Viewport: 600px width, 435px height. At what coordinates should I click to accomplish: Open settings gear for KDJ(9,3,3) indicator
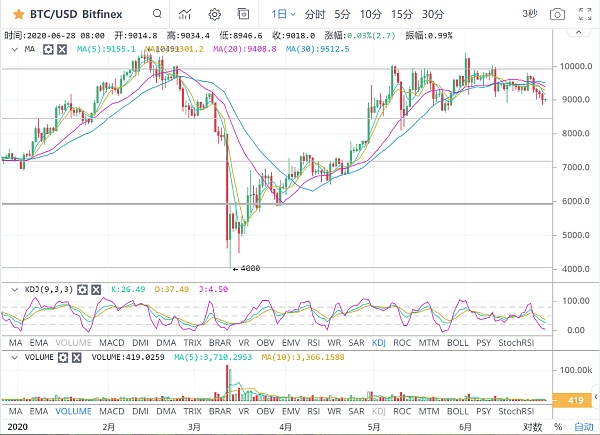tap(80, 290)
